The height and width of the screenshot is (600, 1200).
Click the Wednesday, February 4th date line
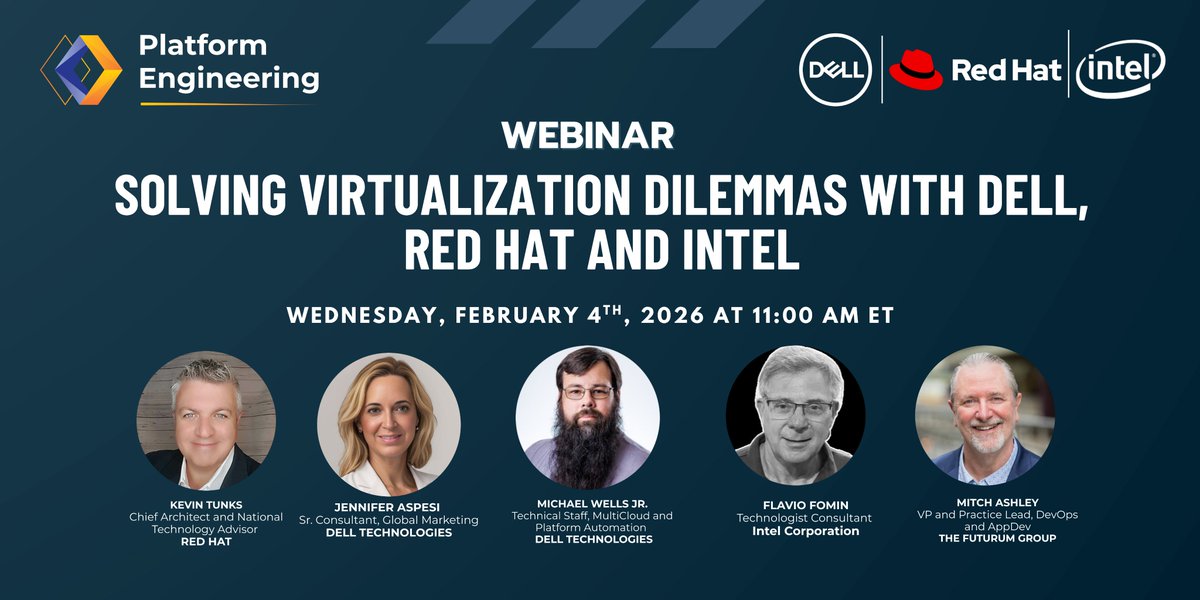[x=590, y=314]
